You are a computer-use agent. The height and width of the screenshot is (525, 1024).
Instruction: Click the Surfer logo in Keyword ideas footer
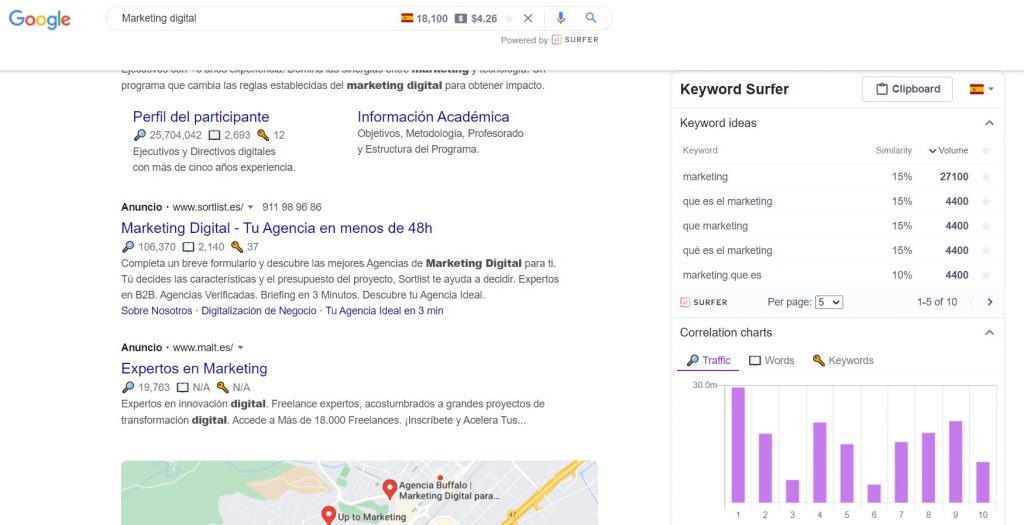[704, 302]
